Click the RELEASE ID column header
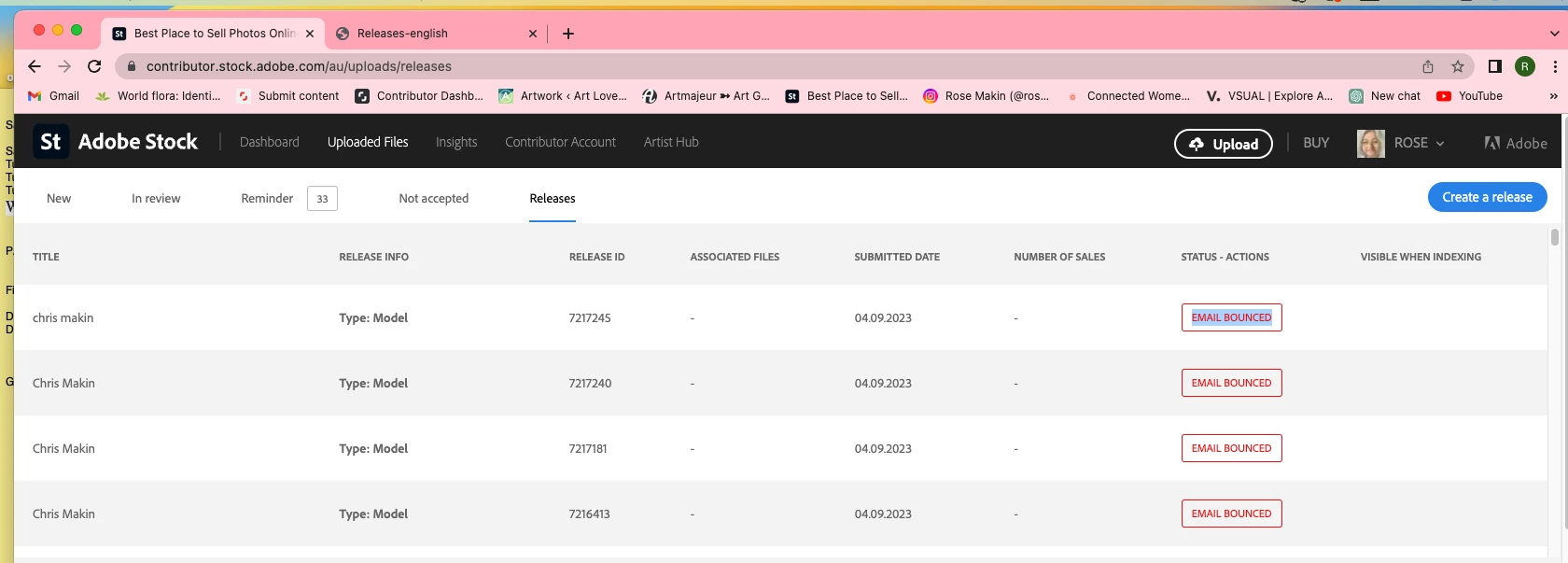The height and width of the screenshot is (563, 1568). point(597,257)
